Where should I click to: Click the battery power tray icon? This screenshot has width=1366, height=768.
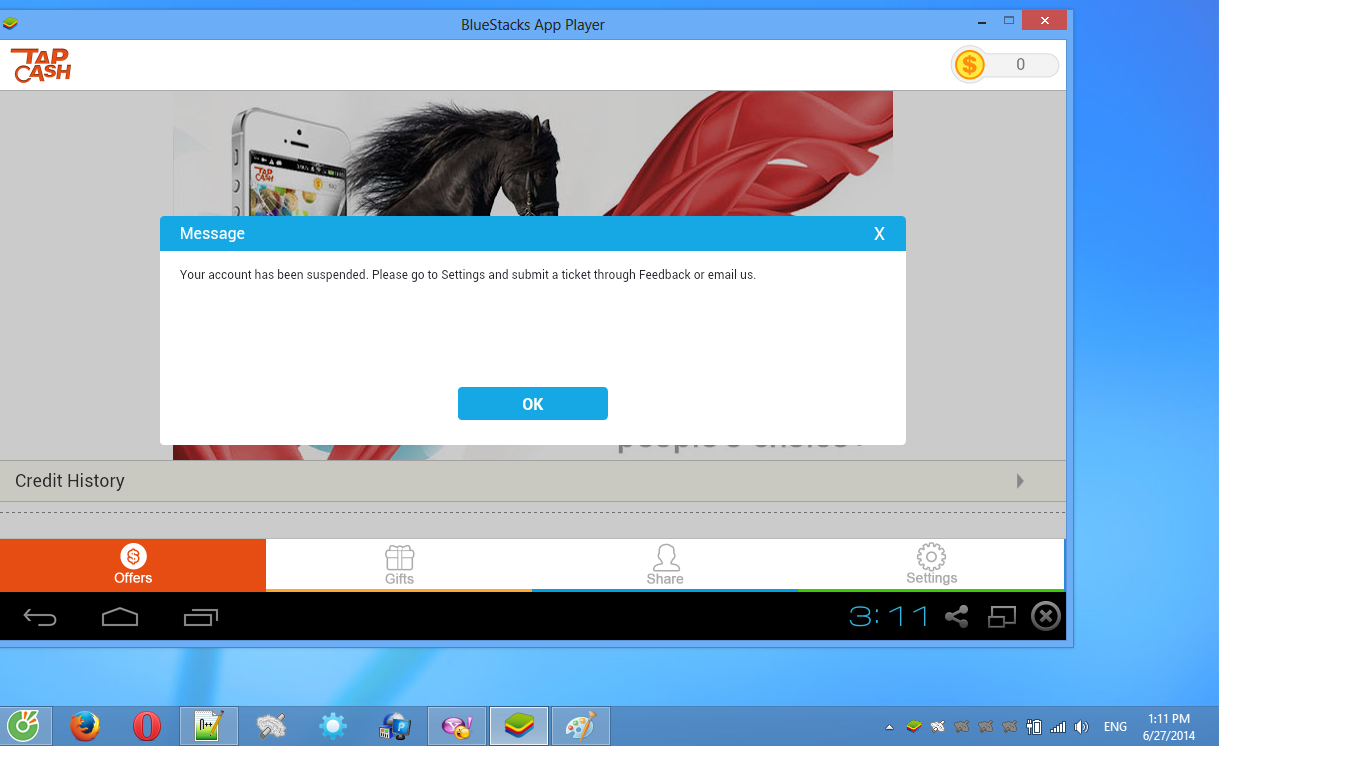pyautogui.click(x=1035, y=727)
